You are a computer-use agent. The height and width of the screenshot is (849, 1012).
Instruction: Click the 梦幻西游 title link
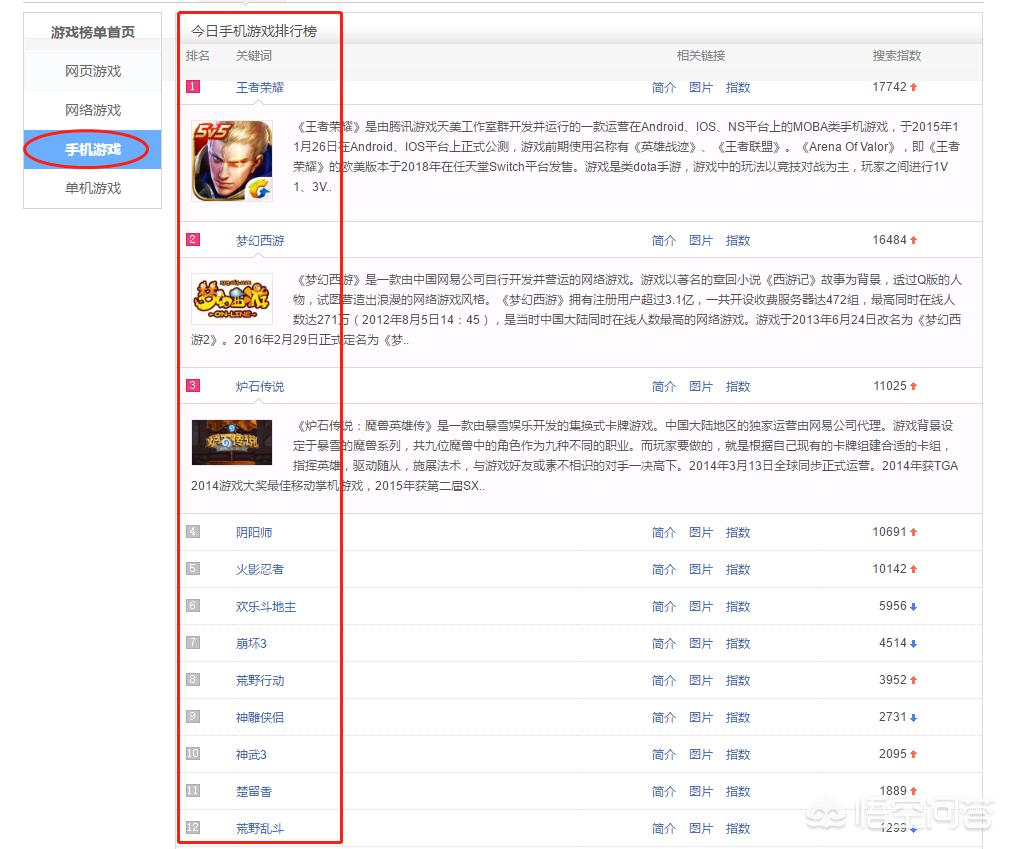pos(260,241)
